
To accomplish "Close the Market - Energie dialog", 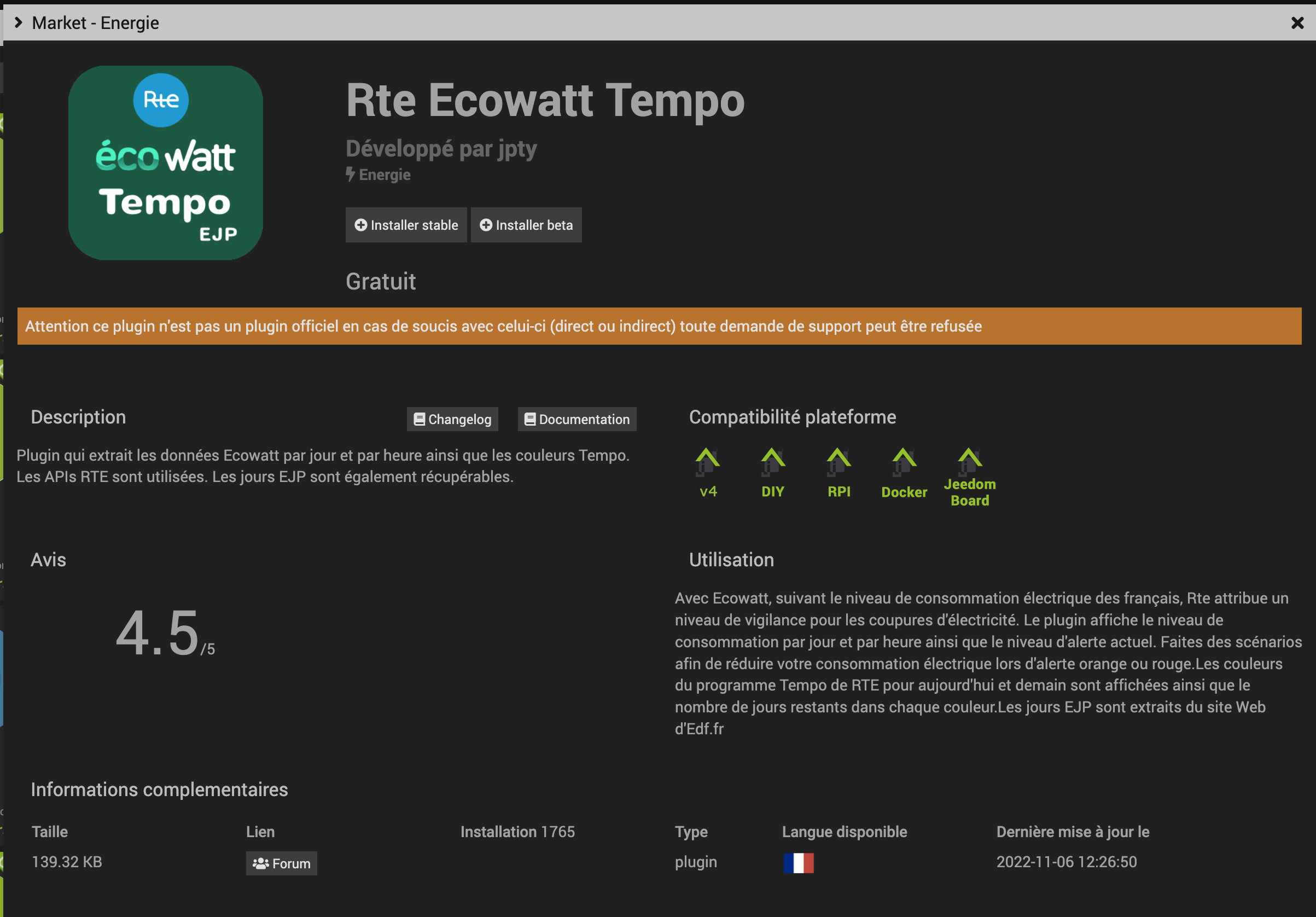I will point(1297,22).
